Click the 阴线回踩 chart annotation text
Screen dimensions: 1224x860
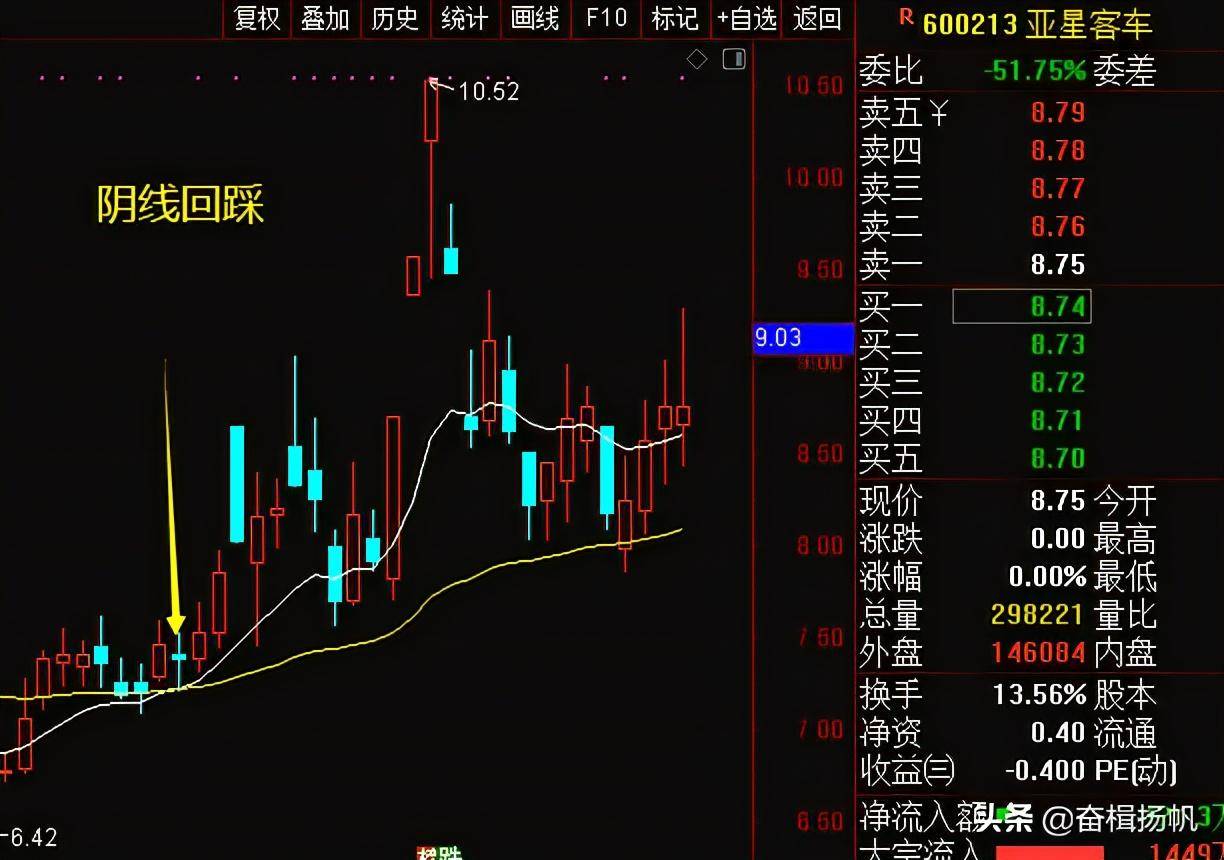(180, 205)
